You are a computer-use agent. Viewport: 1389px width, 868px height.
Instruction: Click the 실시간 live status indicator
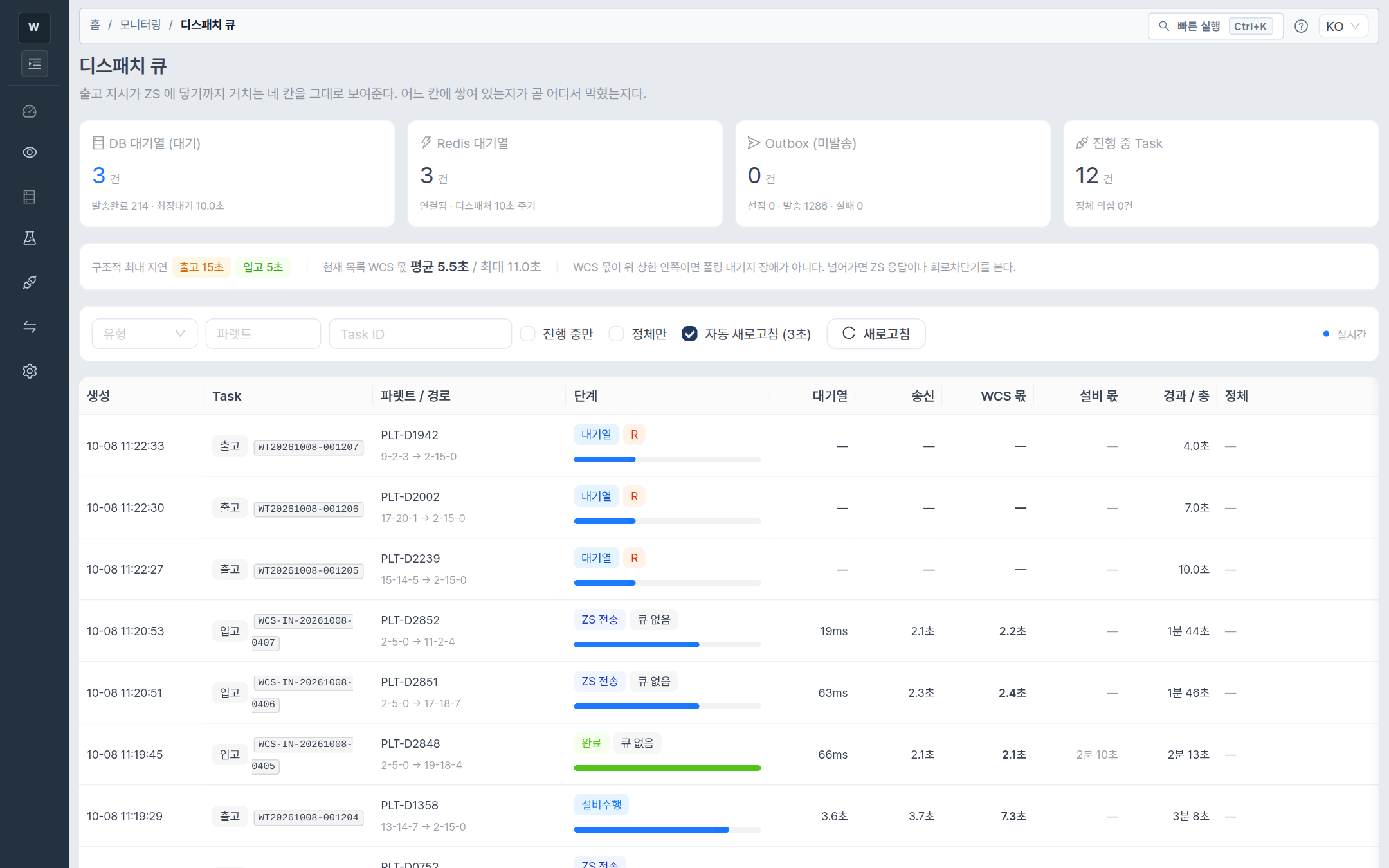tap(1345, 334)
